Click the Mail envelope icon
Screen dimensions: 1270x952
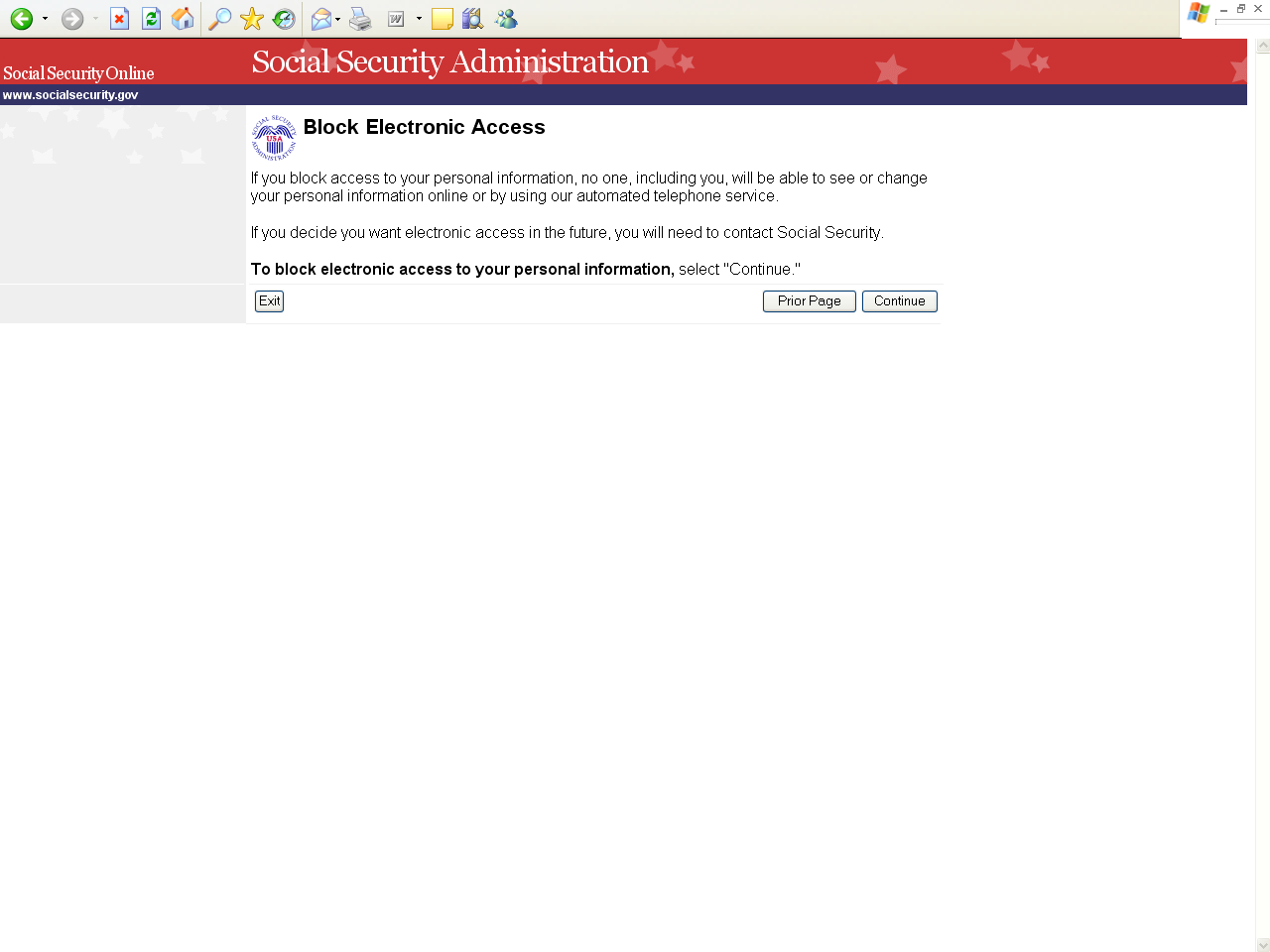321,19
